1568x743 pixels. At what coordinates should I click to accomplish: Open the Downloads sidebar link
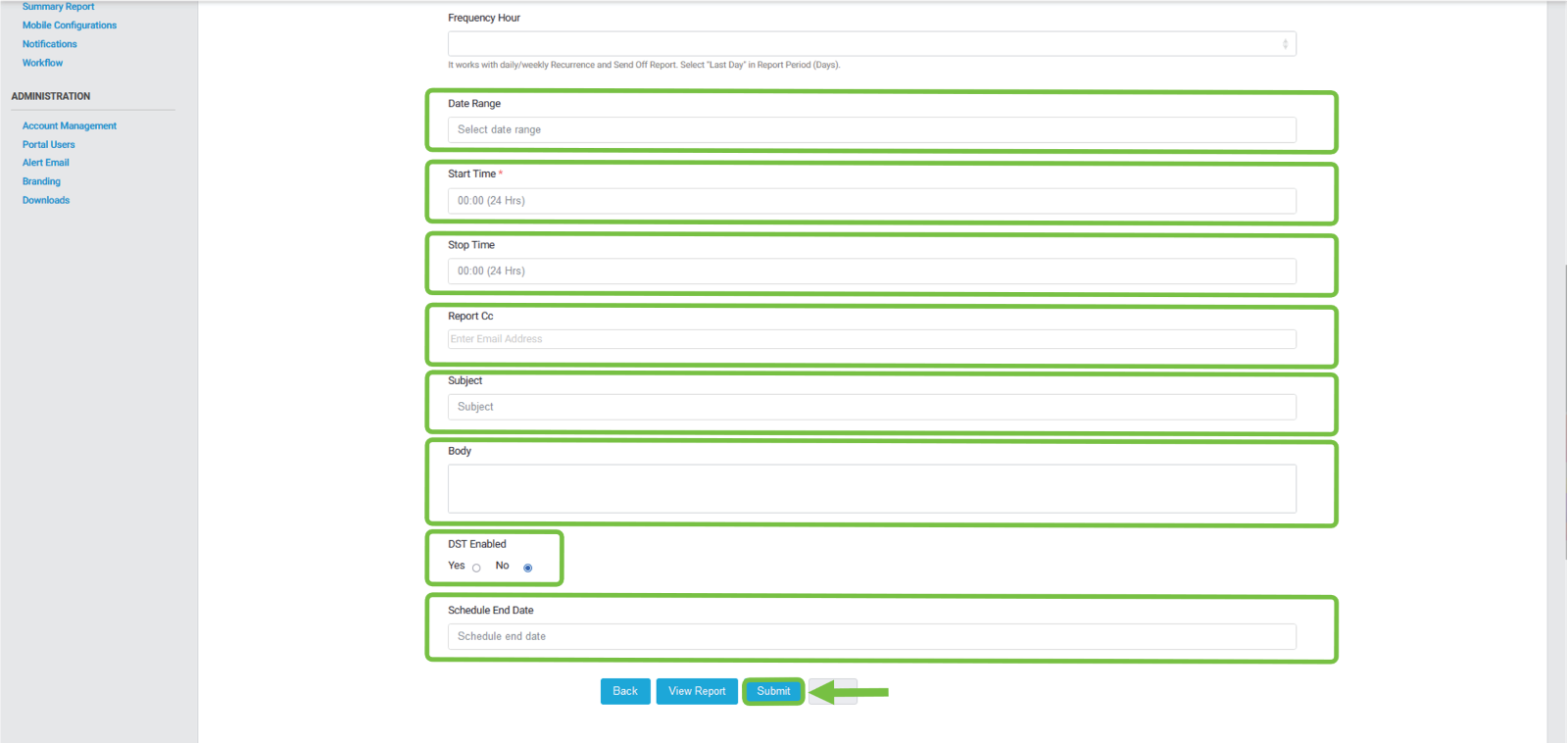(46, 200)
